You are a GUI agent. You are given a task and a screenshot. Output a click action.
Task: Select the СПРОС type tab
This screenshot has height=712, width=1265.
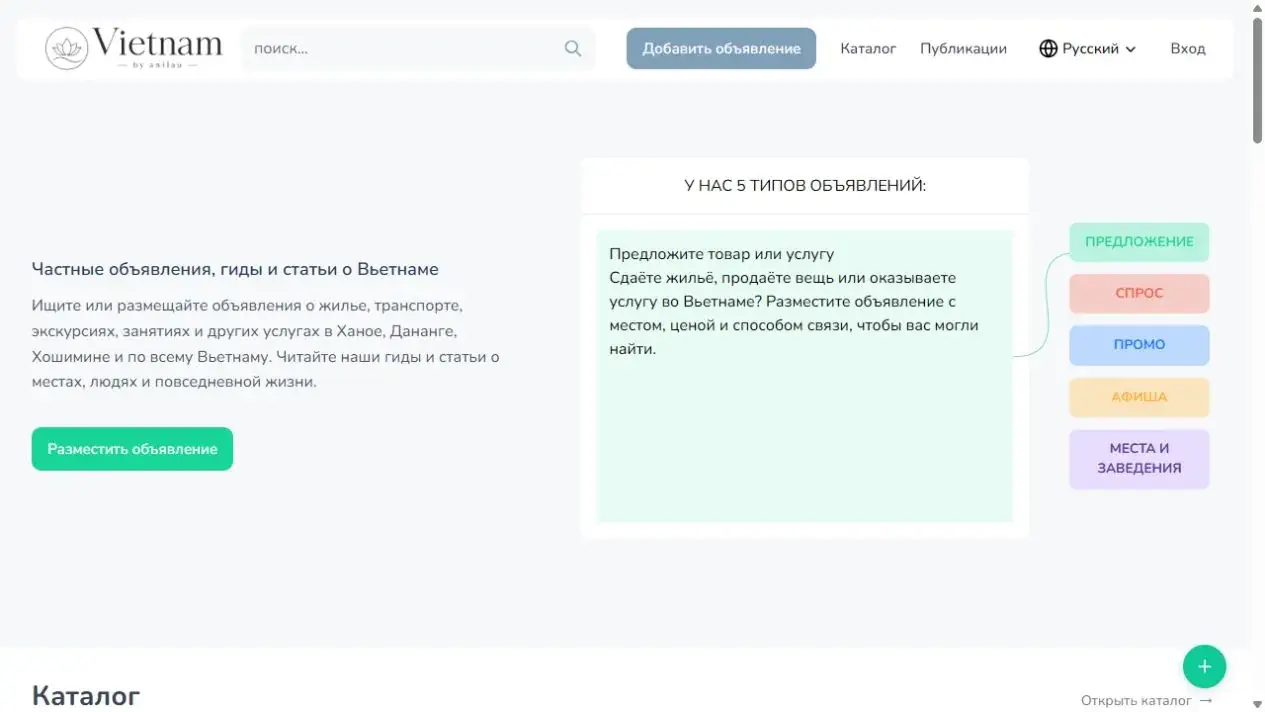pos(1139,294)
